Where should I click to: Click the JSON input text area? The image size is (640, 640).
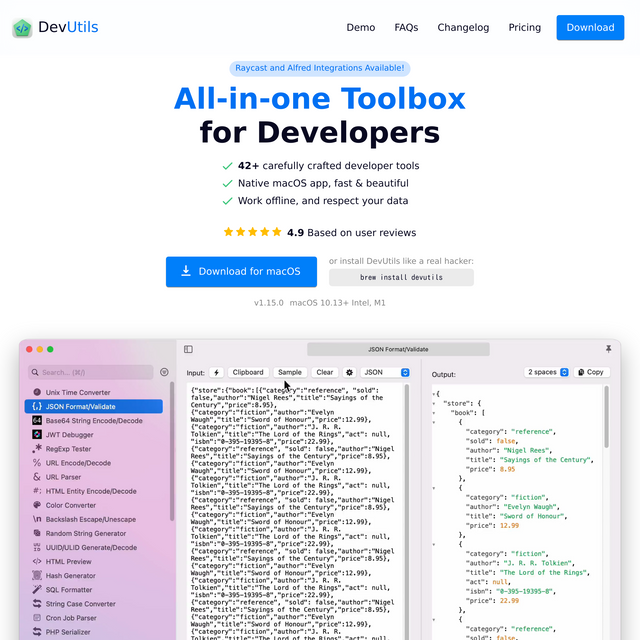295,511
